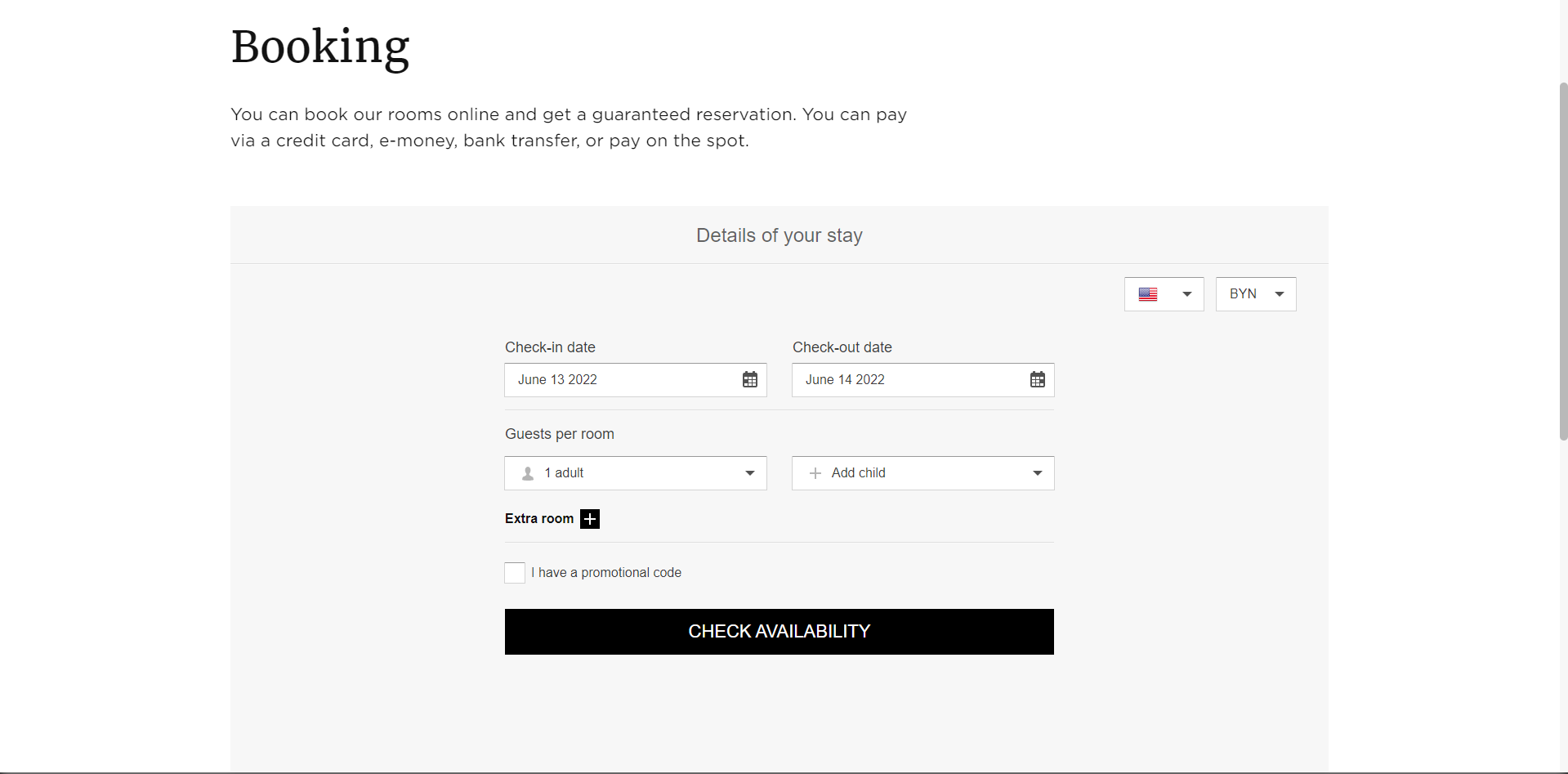Click the person icon in adult selector
This screenshot has width=1568, height=774.
528,473
